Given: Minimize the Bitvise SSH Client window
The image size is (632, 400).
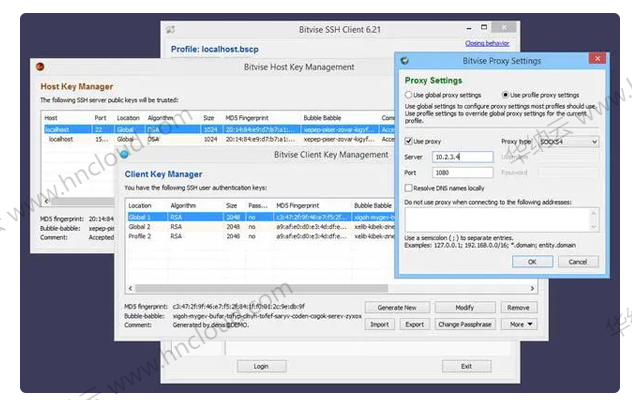Looking at the screenshot, I should coord(469,28).
